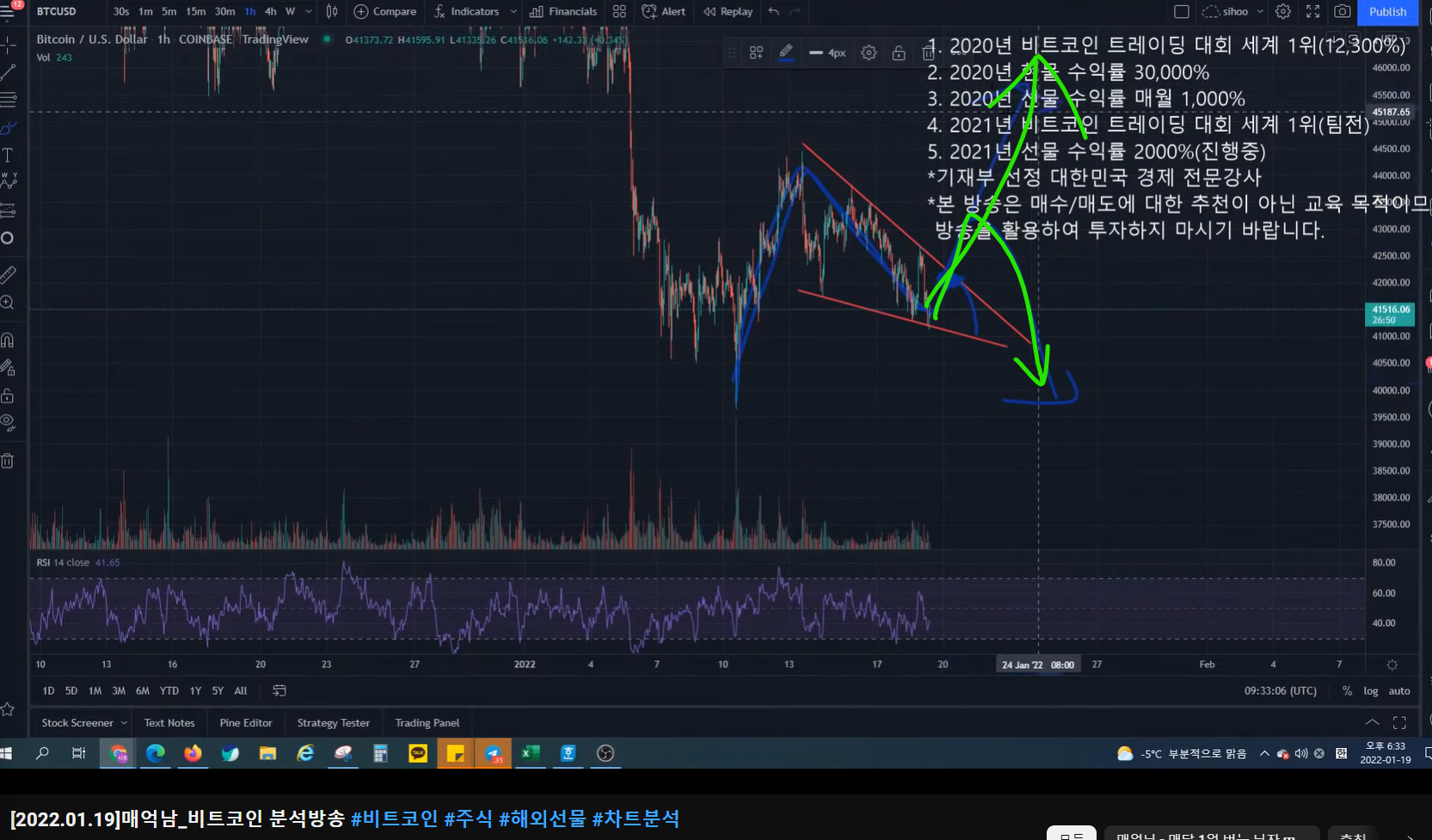Open the select layout square icon

tap(1182, 11)
